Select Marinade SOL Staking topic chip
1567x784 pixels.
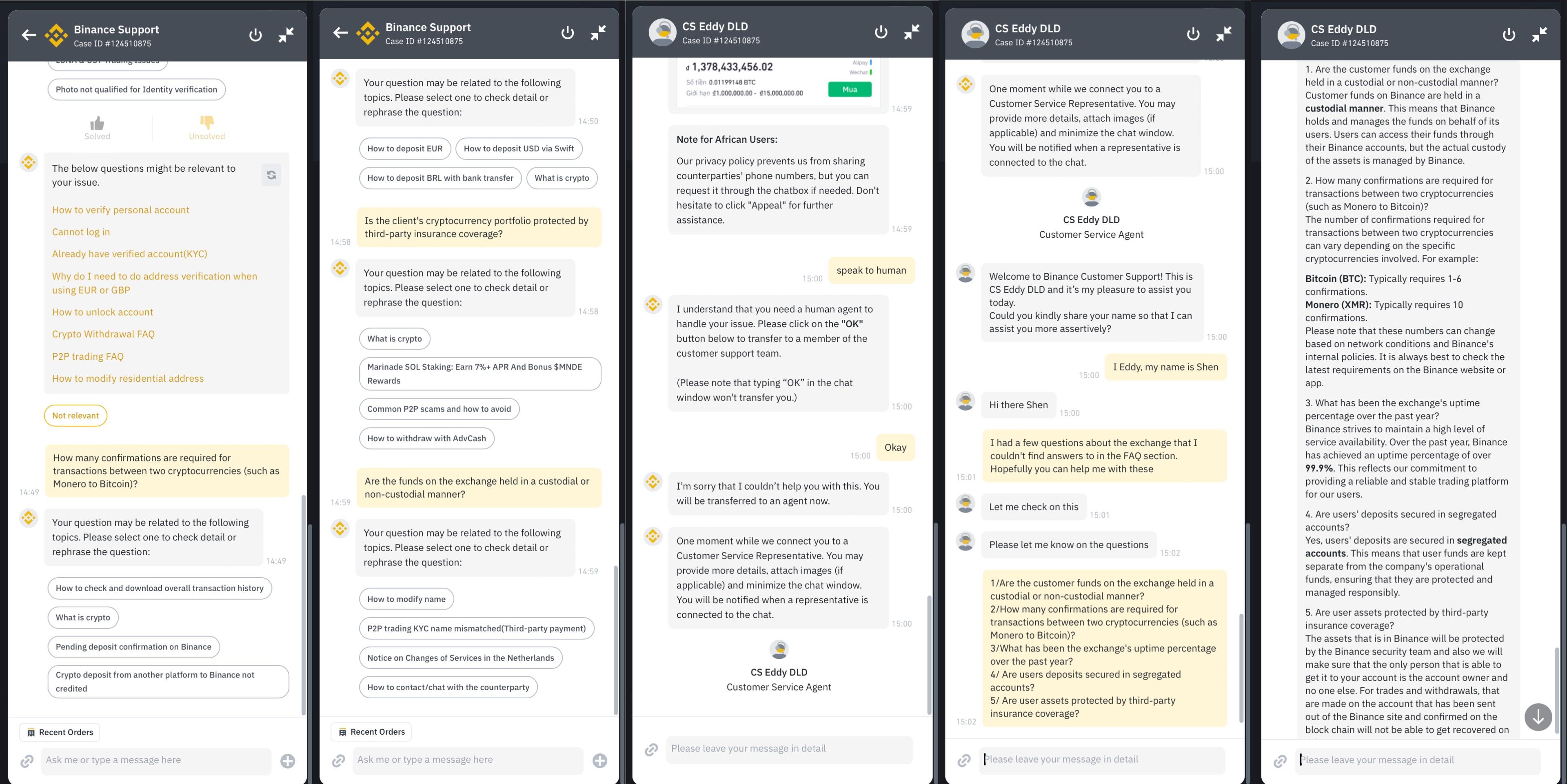tap(480, 374)
